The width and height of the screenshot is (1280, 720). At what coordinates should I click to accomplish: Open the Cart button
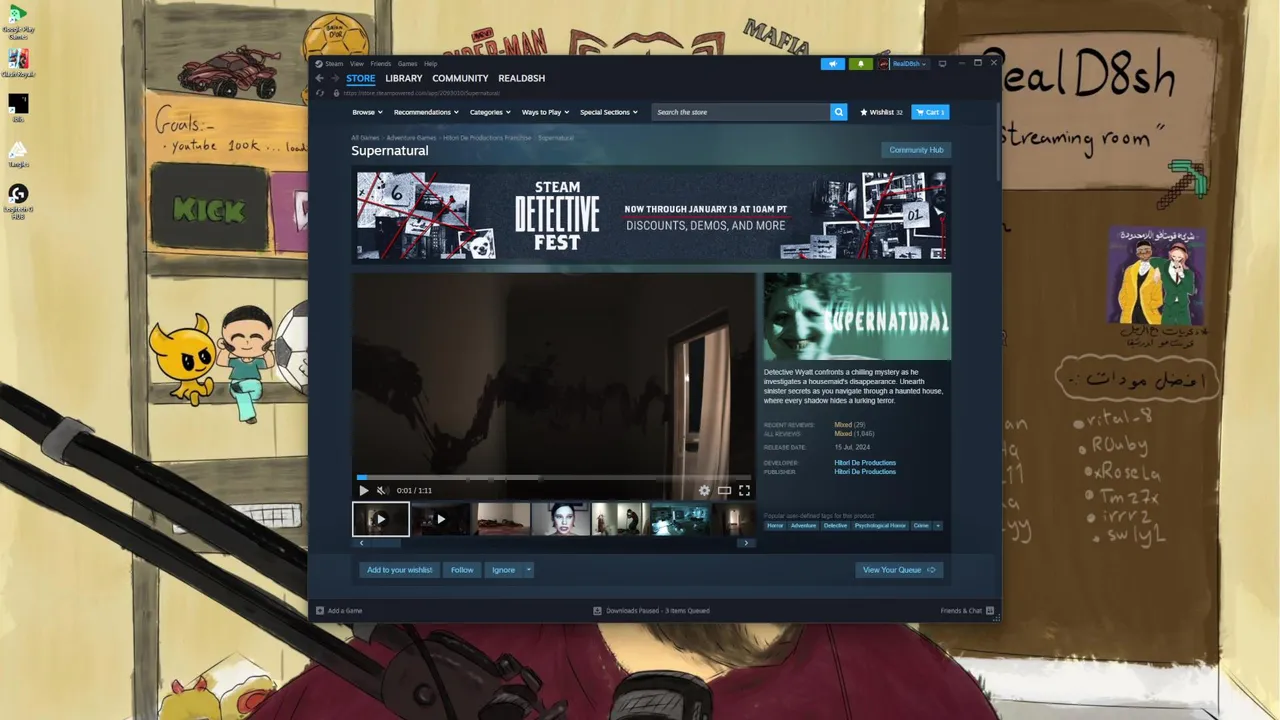(x=930, y=112)
